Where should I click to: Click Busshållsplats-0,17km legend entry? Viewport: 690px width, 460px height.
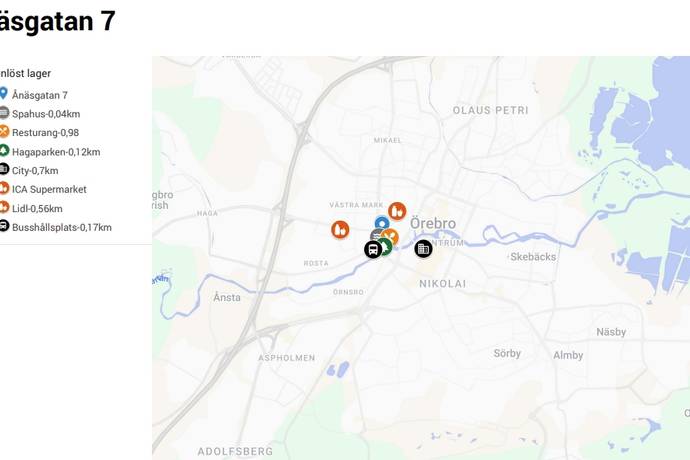[x=62, y=228]
